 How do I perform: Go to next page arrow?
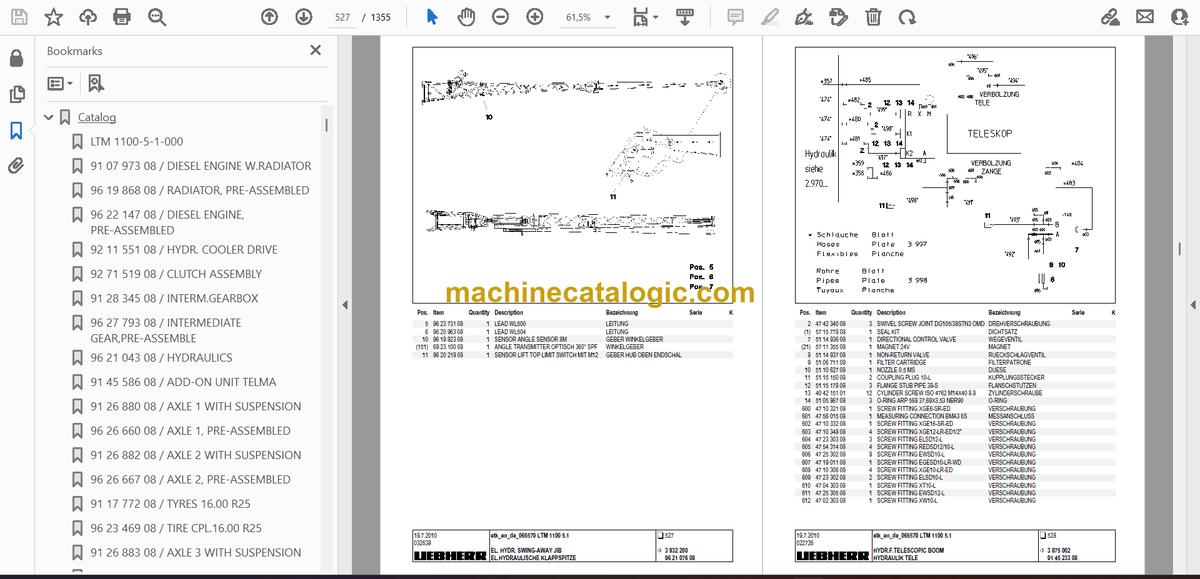click(303, 17)
